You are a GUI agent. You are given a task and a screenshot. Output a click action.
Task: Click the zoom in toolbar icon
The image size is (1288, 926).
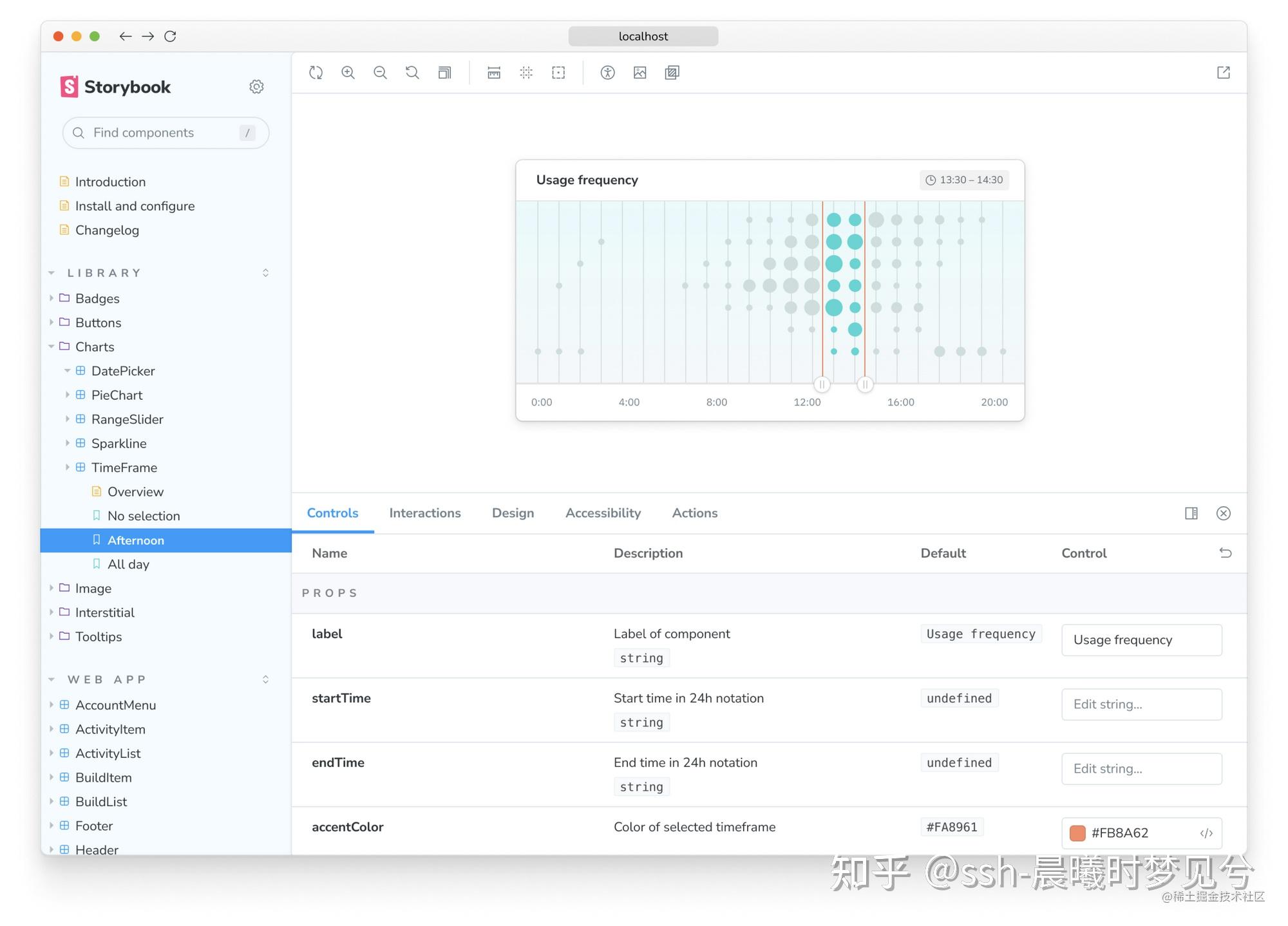(x=348, y=73)
